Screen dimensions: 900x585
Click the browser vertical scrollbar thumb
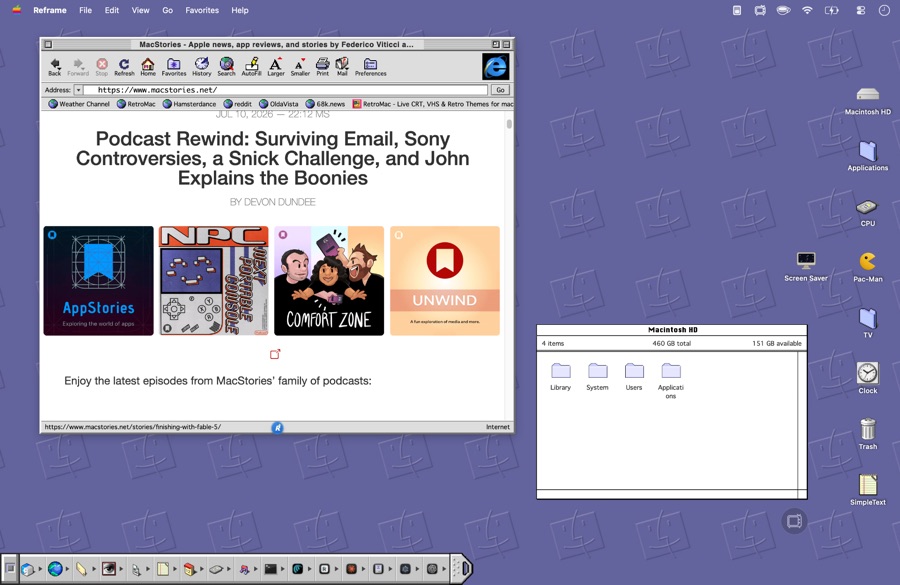click(509, 124)
